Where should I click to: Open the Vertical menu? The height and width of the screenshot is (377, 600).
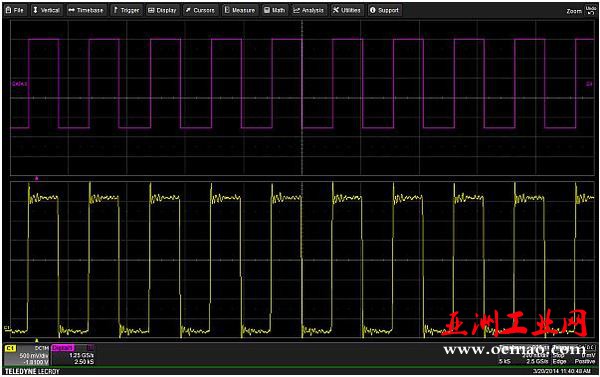(x=46, y=10)
